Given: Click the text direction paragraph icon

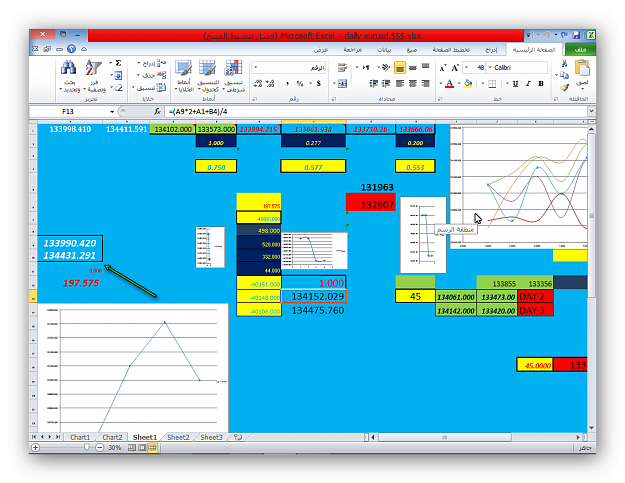Looking at the screenshot, I should pos(366,67).
